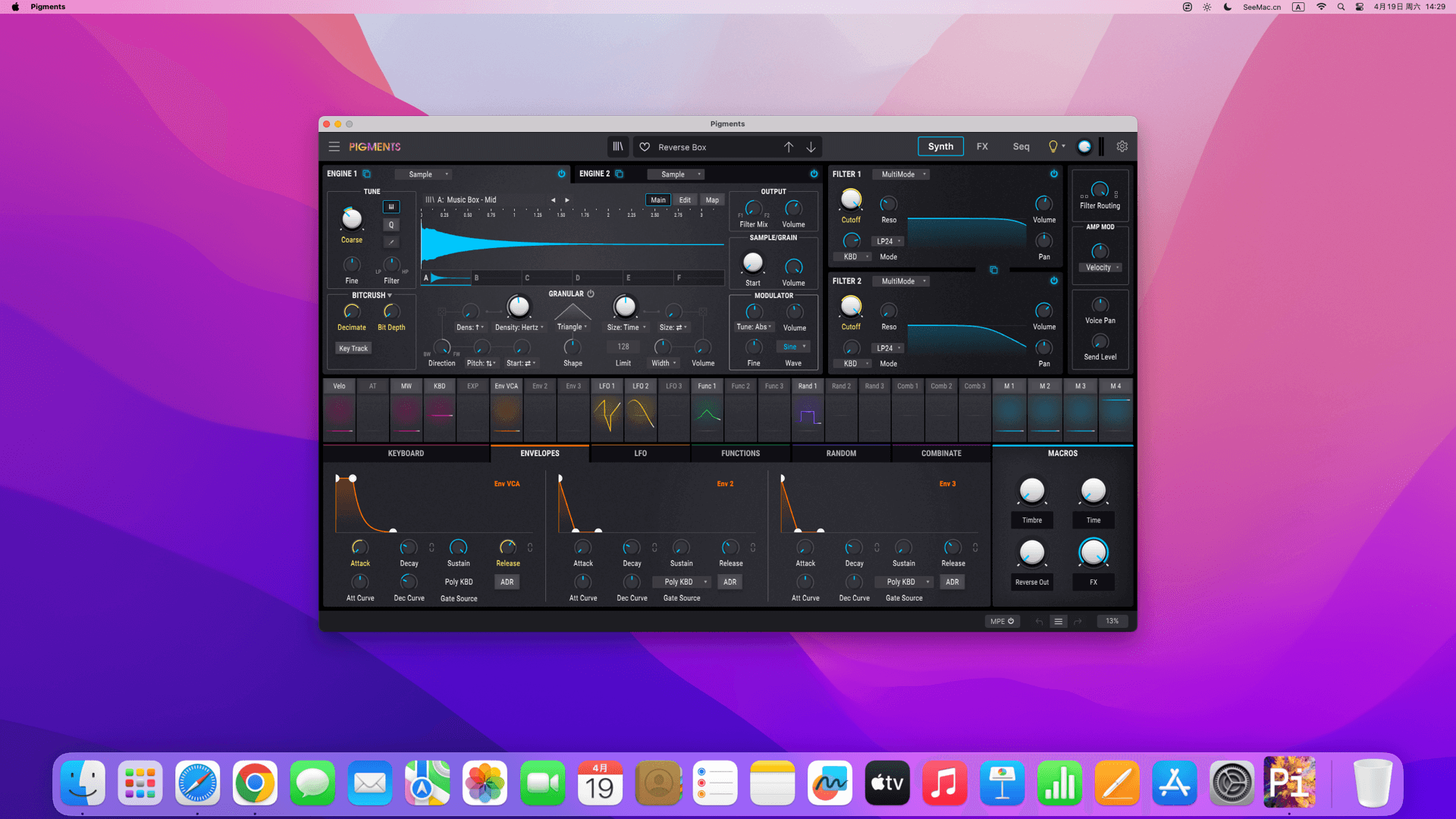Image resolution: width=1456 pixels, height=819 pixels.
Task: Favorite the Reverse Box preset with the heart
Action: [645, 147]
